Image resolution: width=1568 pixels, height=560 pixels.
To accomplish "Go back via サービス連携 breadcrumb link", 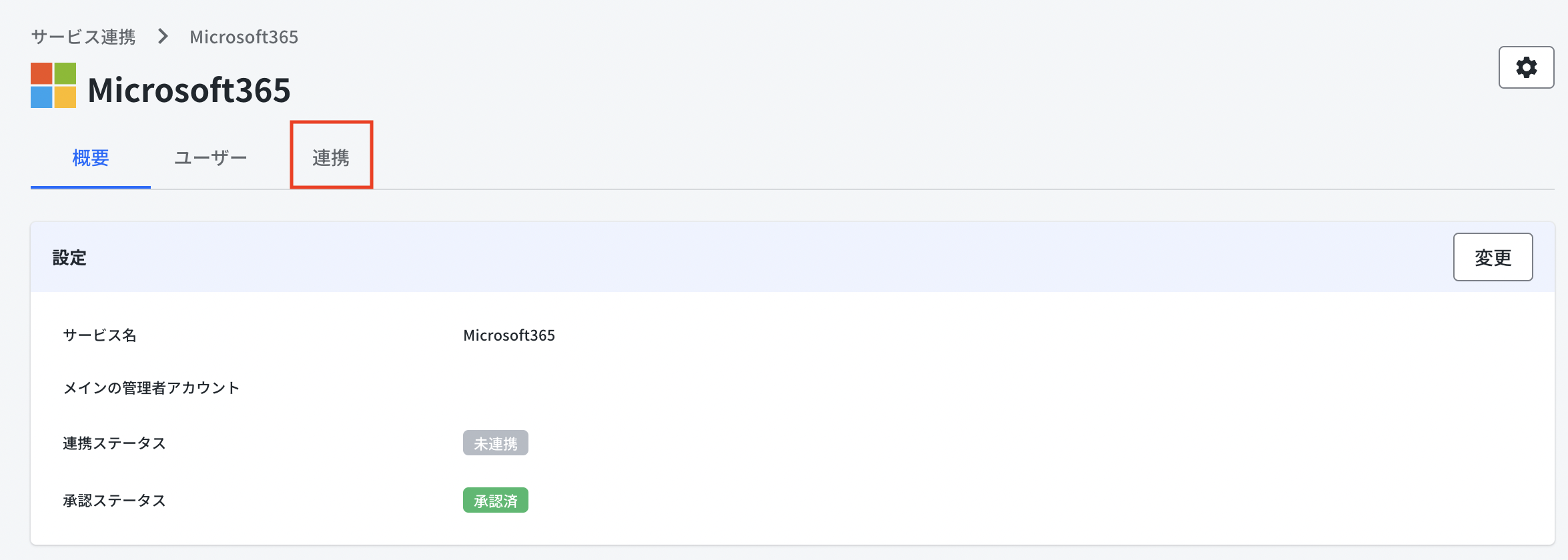I will [x=83, y=37].
